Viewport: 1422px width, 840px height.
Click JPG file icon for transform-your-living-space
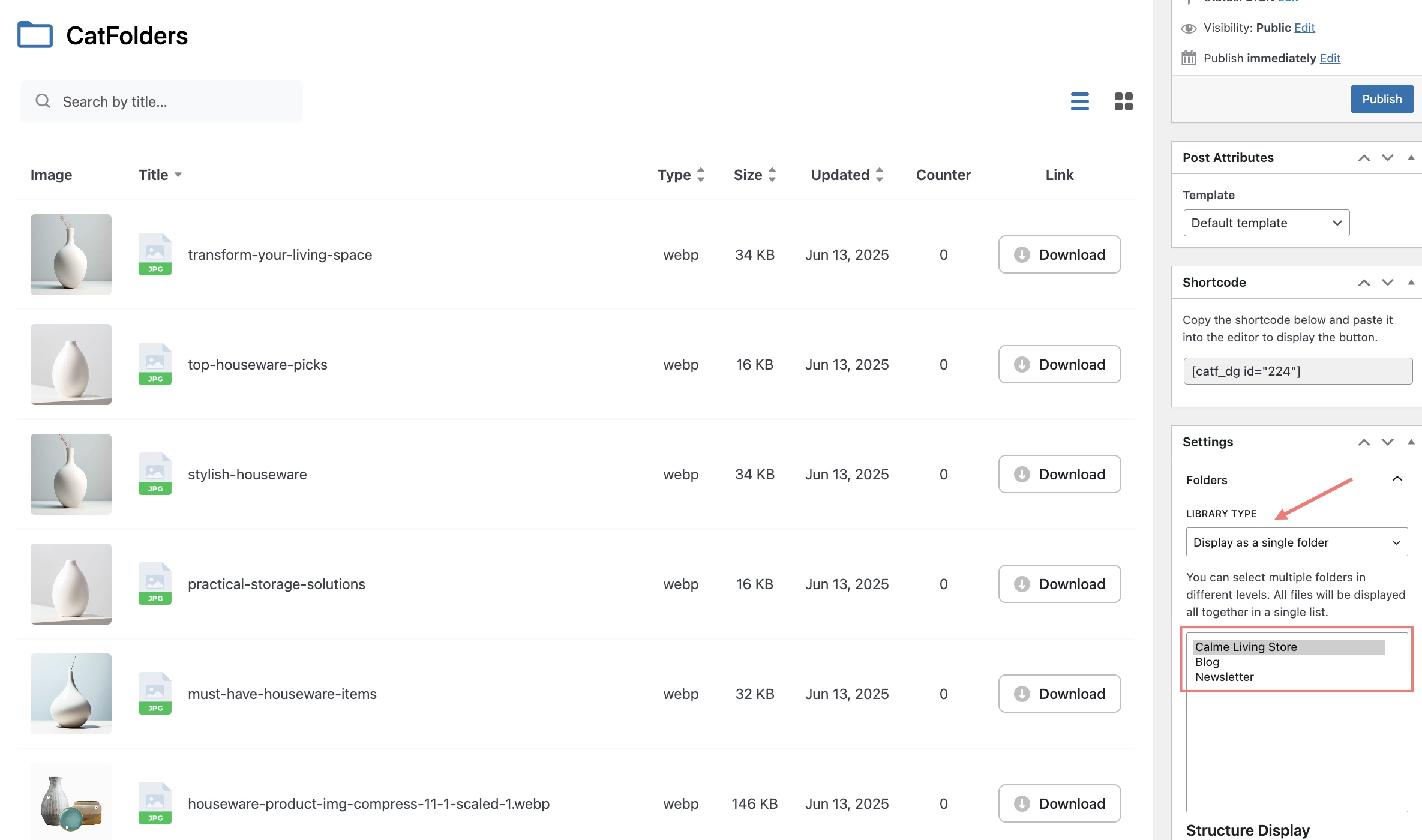(155, 254)
